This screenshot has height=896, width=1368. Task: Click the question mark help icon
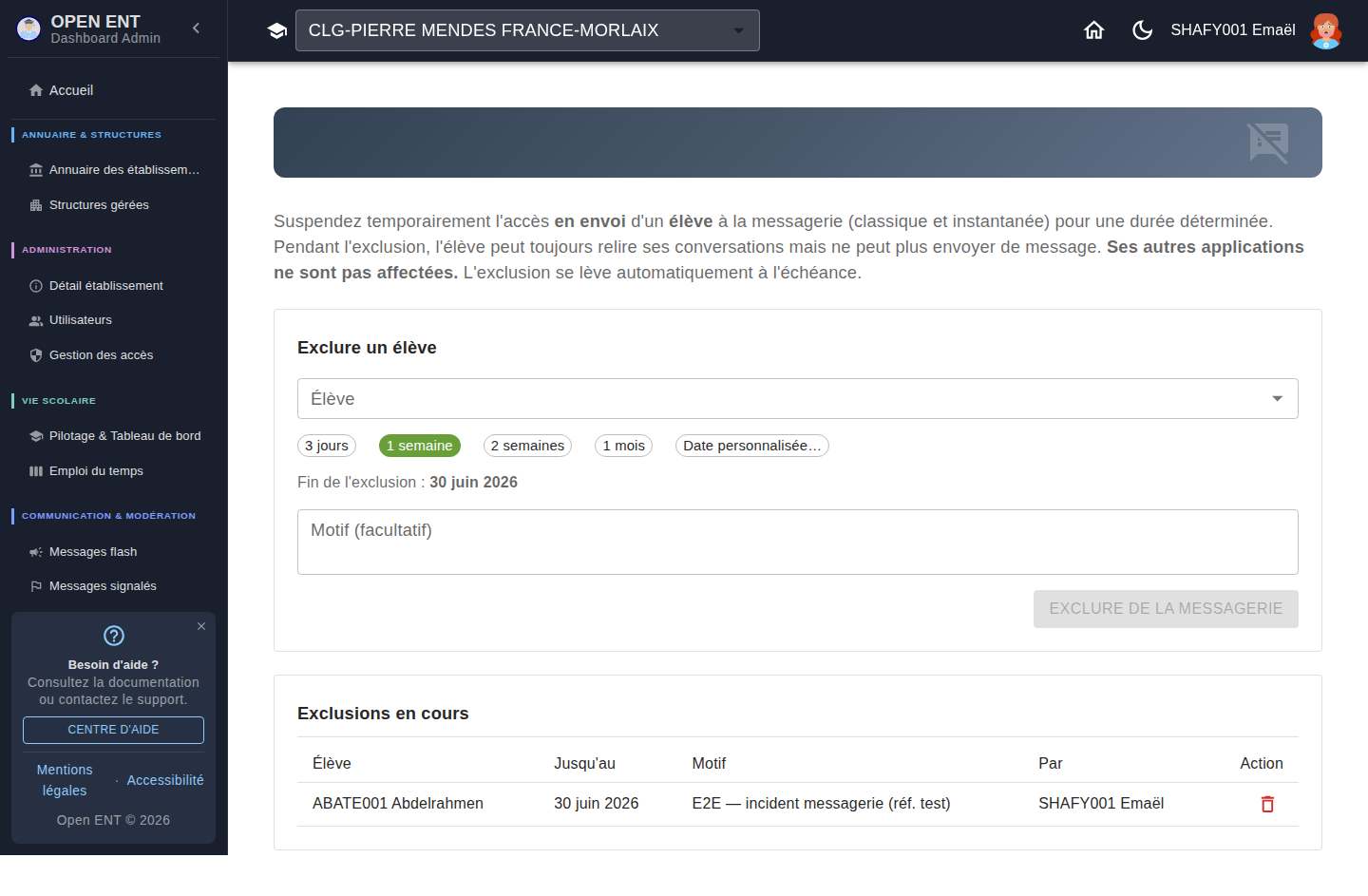pyautogui.click(x=114, y=636)
